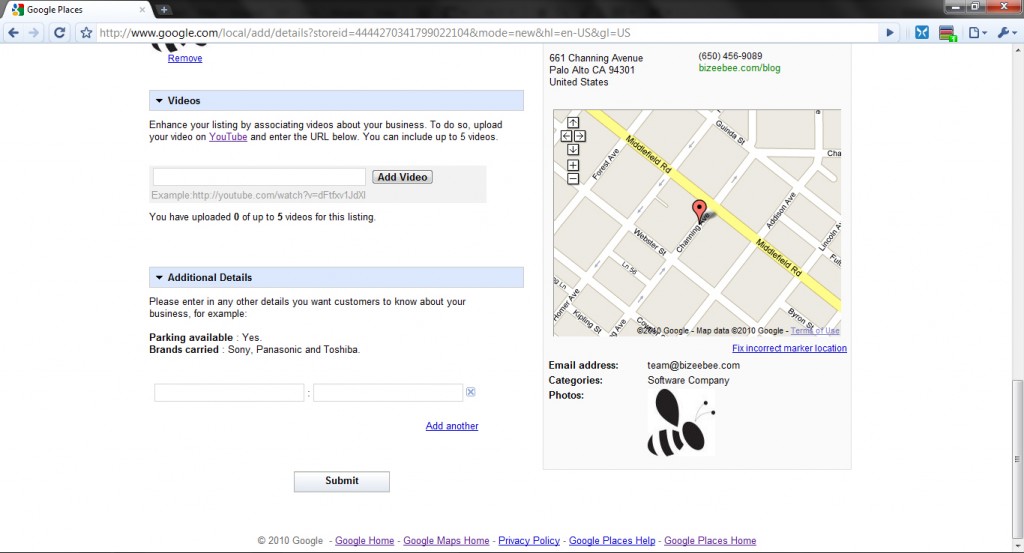This screenshot has width=1024, height=553.
Task: Open the wrench settings menu
Action: pos(1006,33)
